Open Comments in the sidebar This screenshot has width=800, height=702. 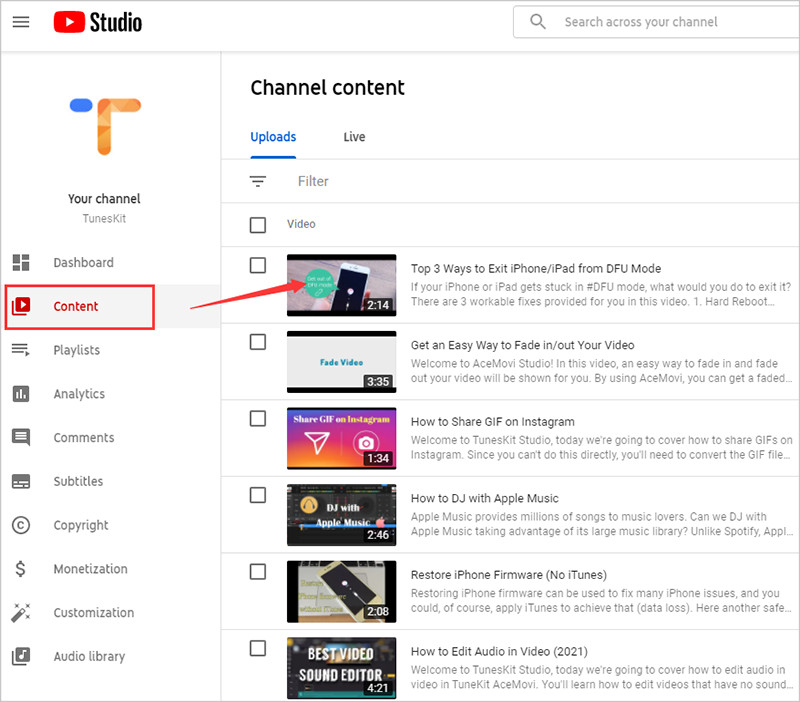pos(84,438)
